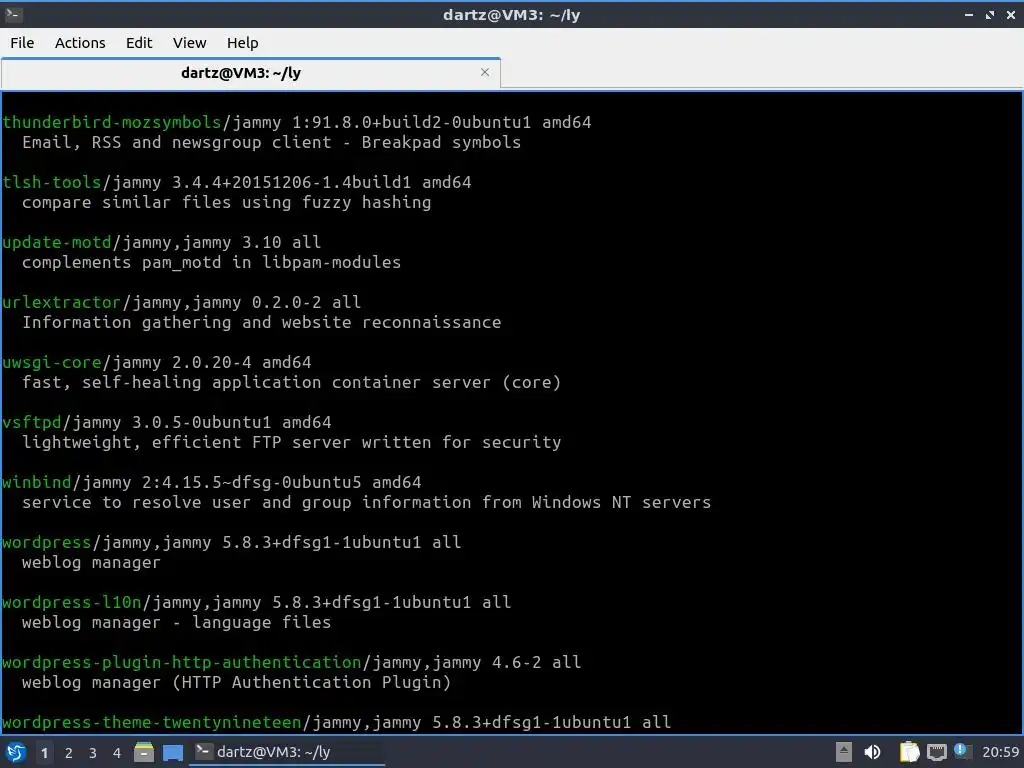Click the update-motd package name
Image resolution: width=1024 pixels, height=768 pixels.
pos(57,242)
